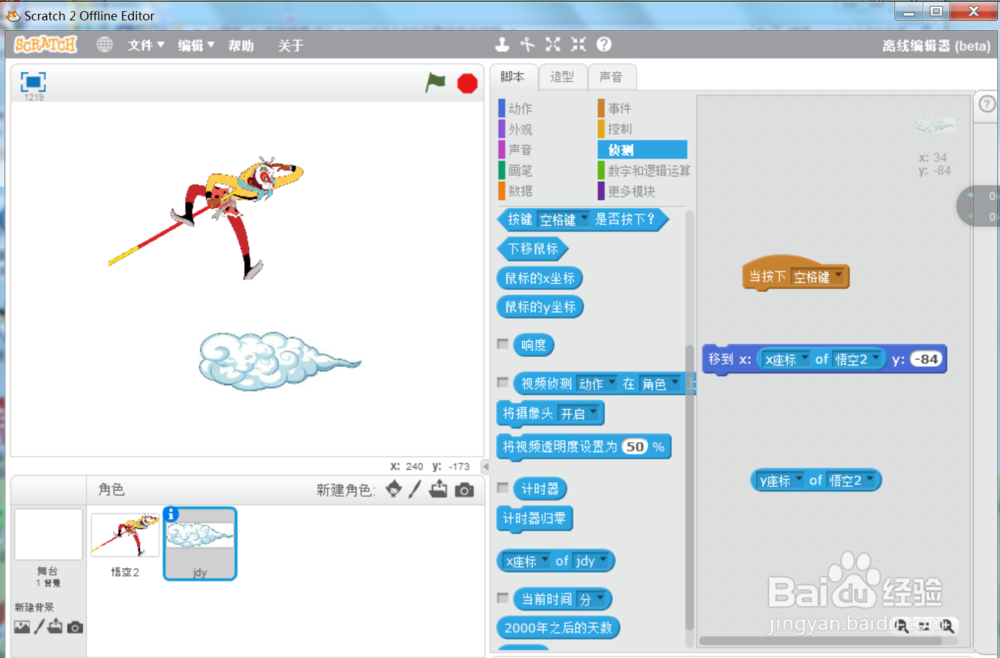Click the 50 value in 视频透明度 block

pos(635,446)
